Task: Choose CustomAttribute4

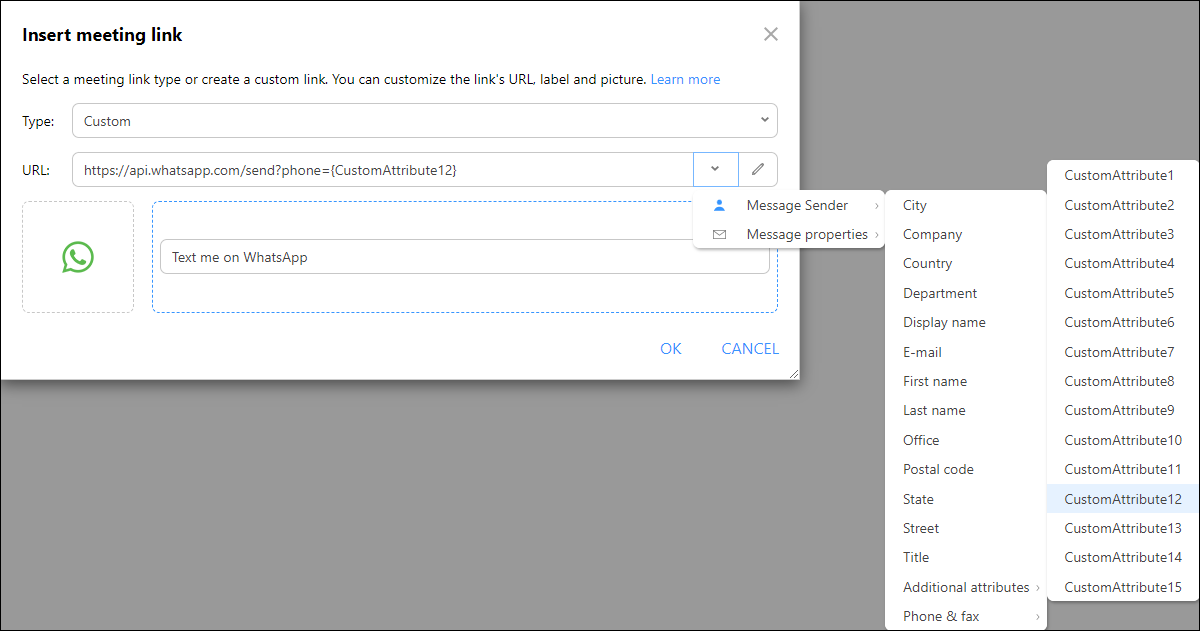Action: pyautogui.click(x=1123, y=263)
